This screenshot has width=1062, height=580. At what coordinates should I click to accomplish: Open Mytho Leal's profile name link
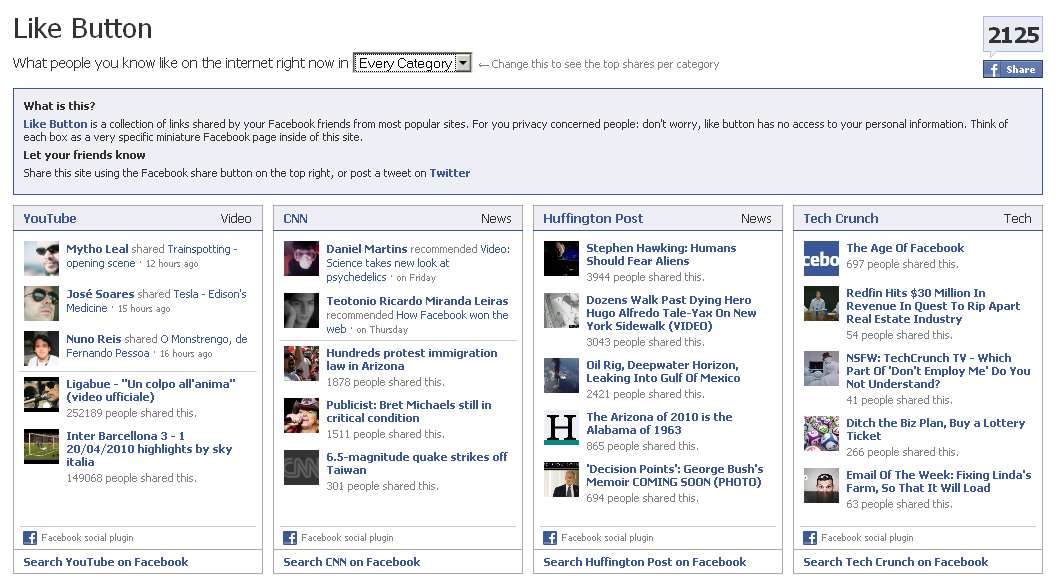tap(97, 249)
